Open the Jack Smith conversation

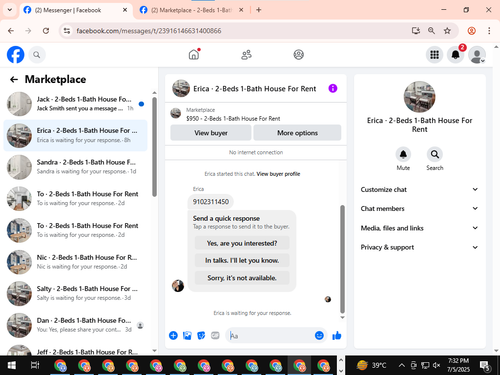[76, 104]
